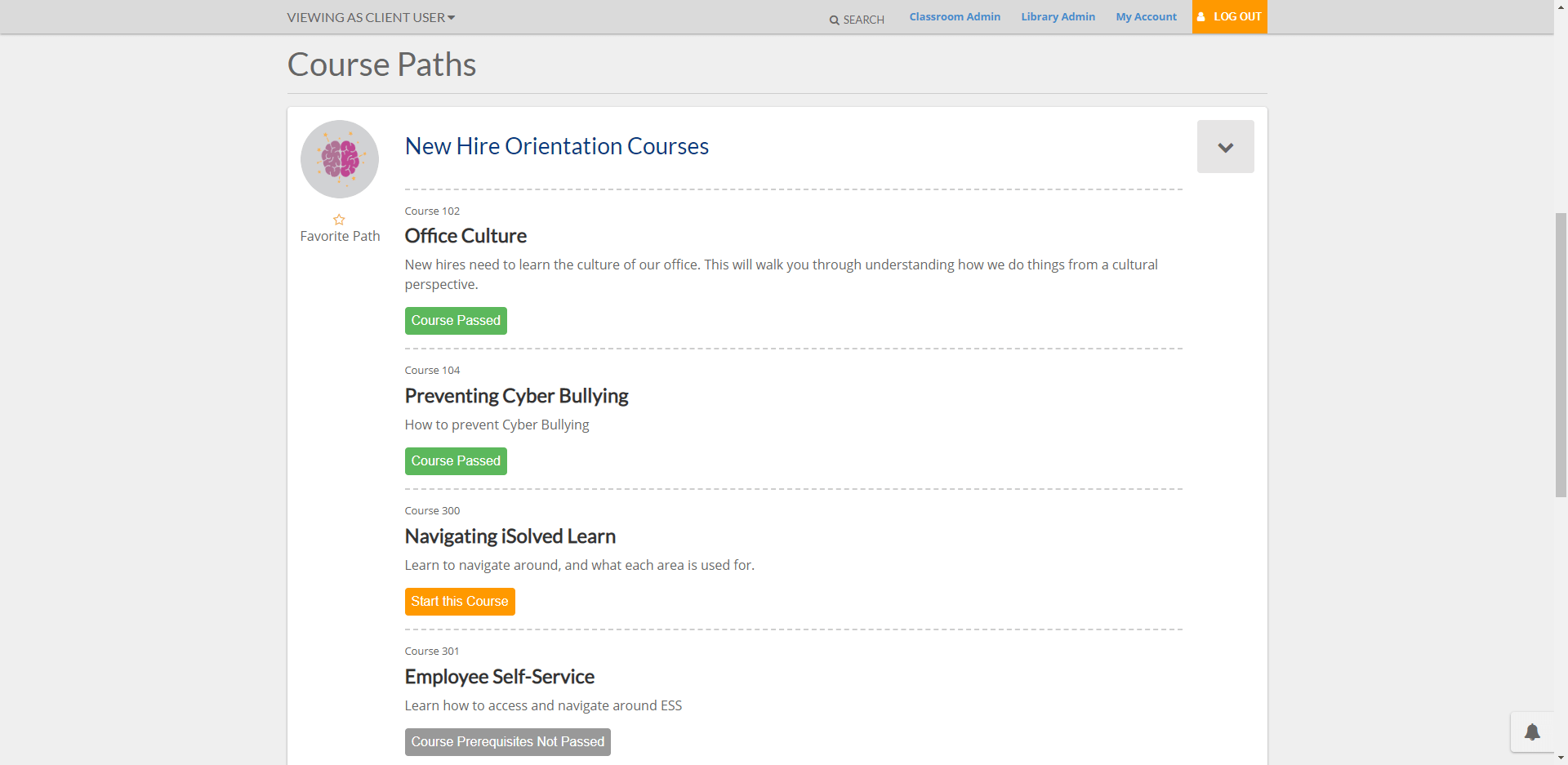Click the search magnifier icon
This screenshot has width=1568, height=765.
(x=834, y=20)
